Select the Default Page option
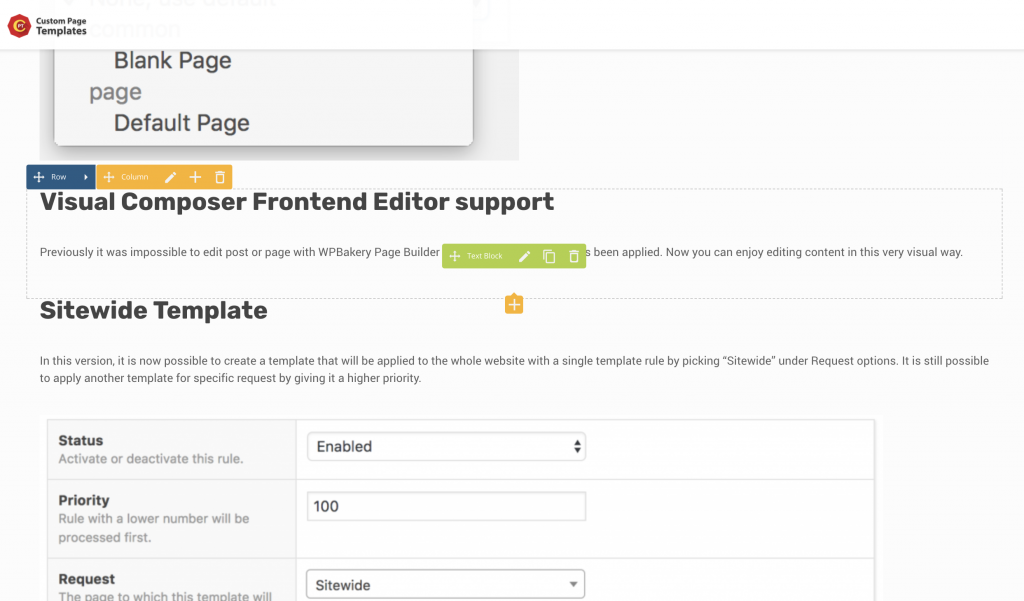Viewport: 1024px width, 601px height. pyautogui.click(x=182, y=123)
